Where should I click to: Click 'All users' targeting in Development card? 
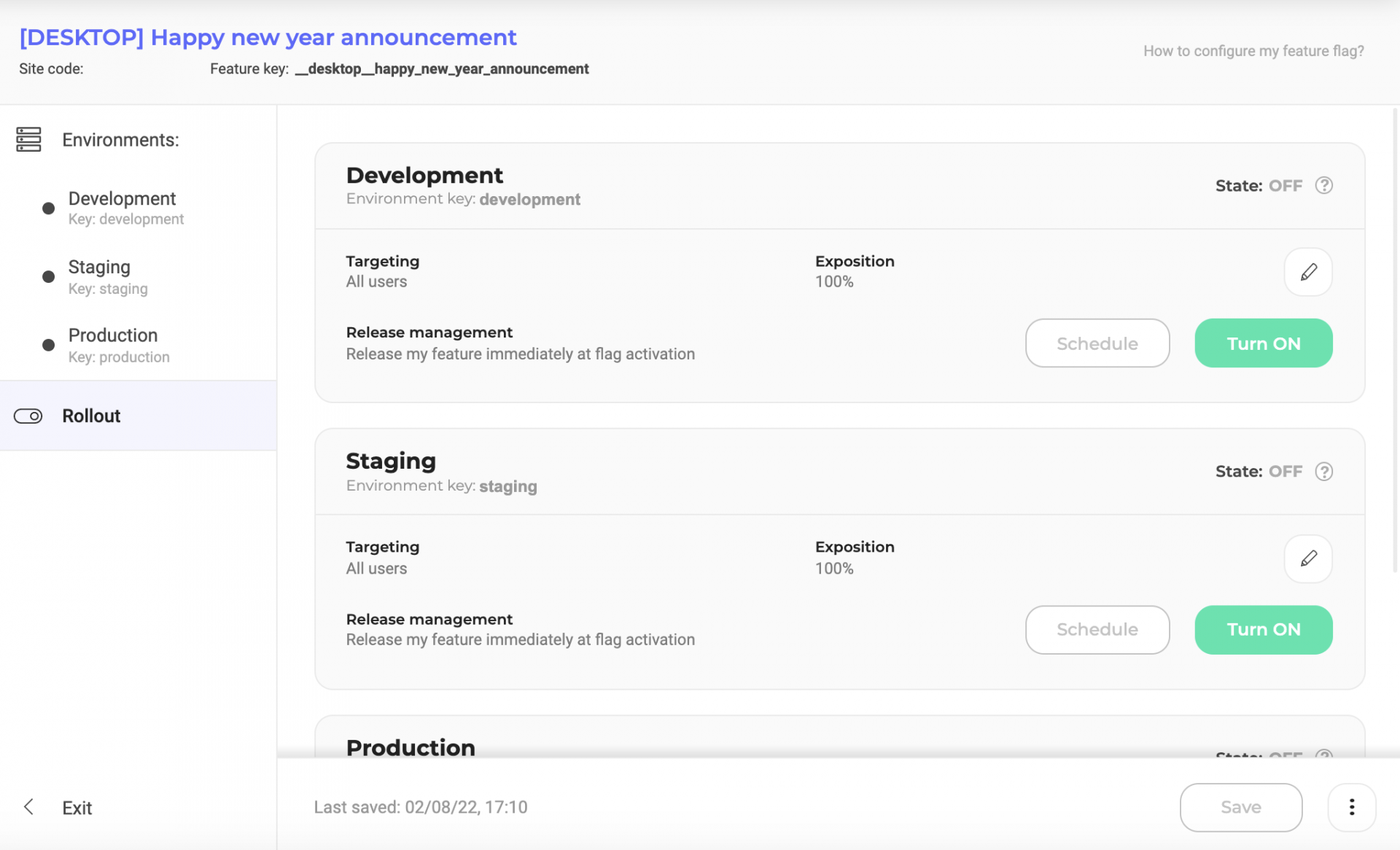376,281
